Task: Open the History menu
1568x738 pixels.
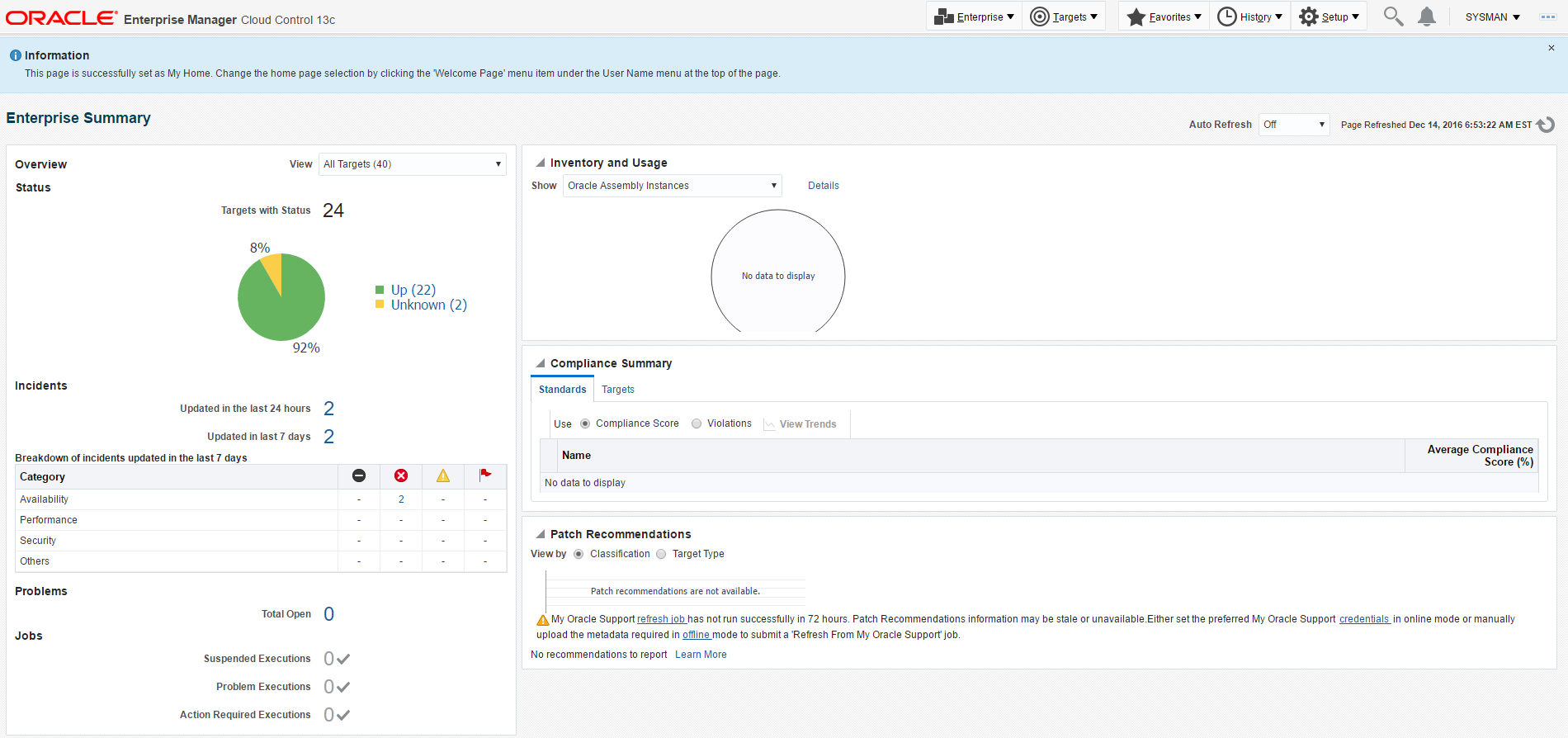Action: coord(1249,17)
